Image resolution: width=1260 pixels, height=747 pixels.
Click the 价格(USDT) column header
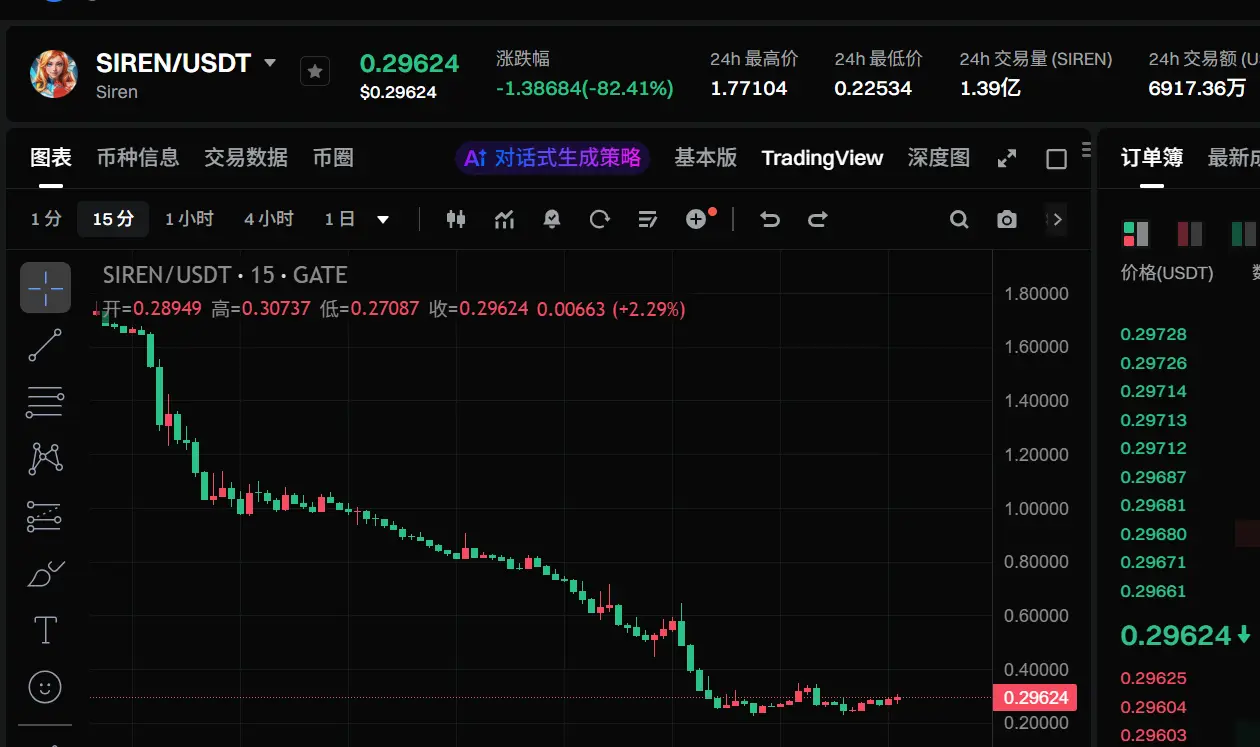click(1167, 273)
